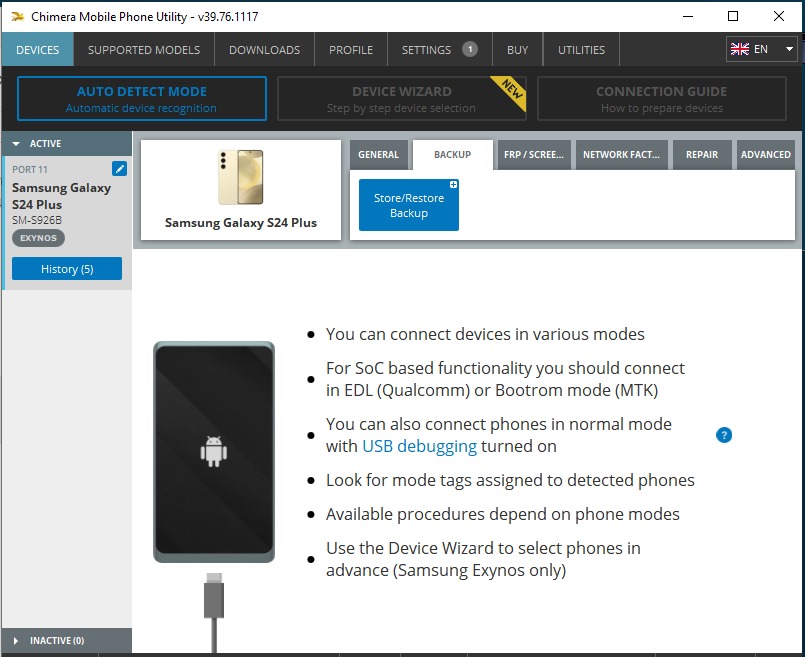This screenshot has width=805, height=657.
Task: Switch to the DEVICES tab
Action: pos(37,50)
